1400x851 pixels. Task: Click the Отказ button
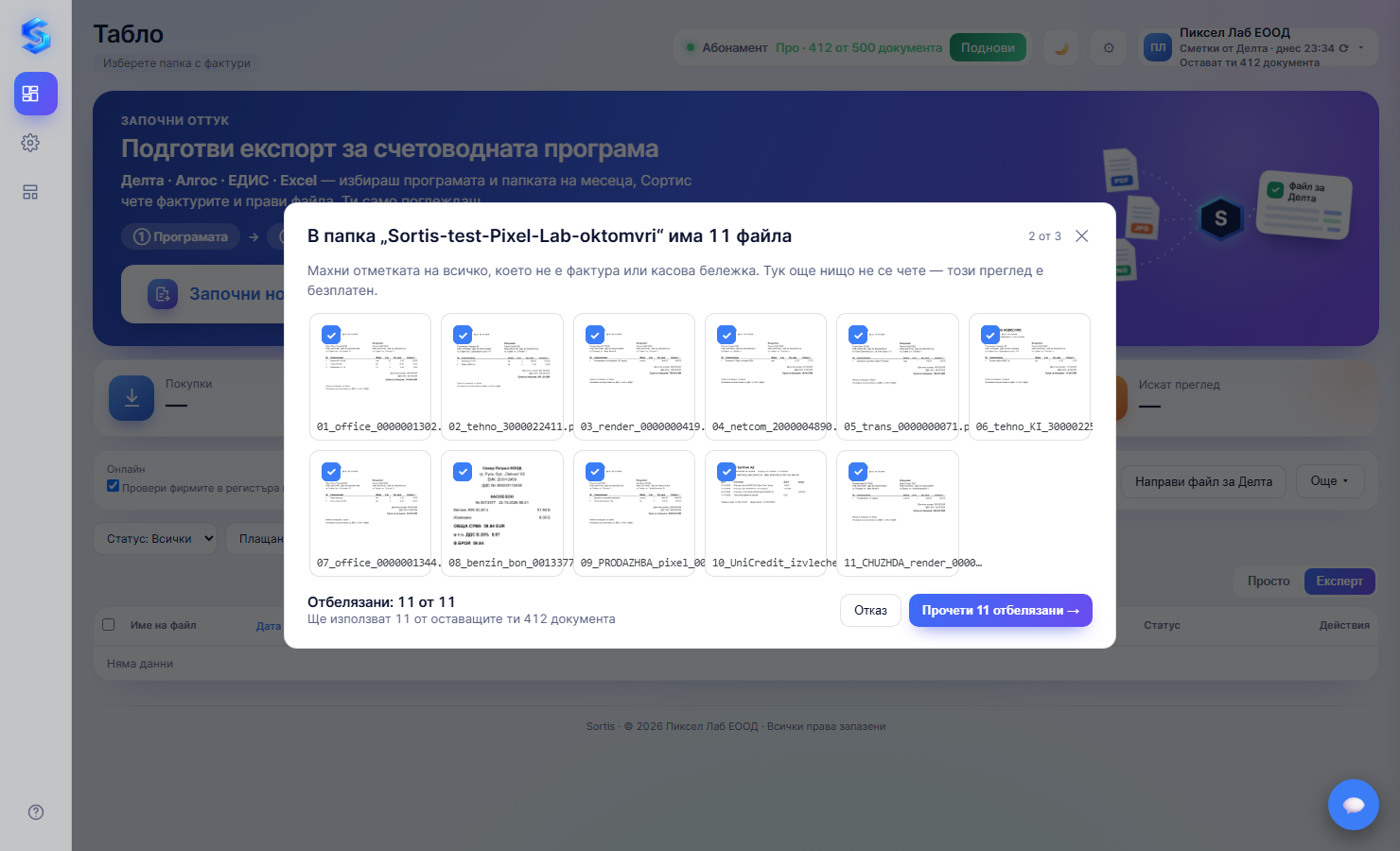(870, 611)
